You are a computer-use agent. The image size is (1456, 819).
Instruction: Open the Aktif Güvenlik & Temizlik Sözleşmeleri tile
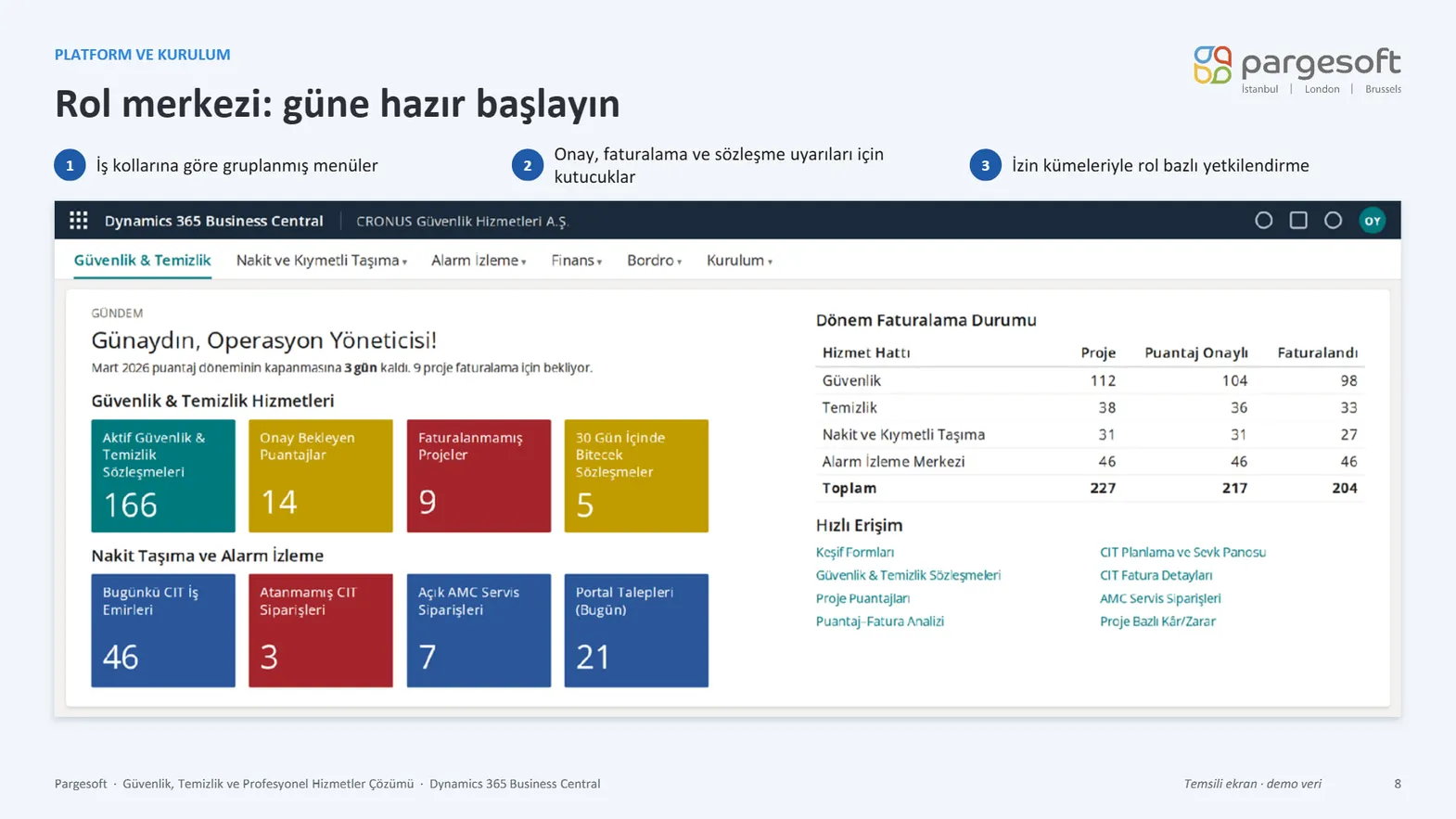[163, 476]
